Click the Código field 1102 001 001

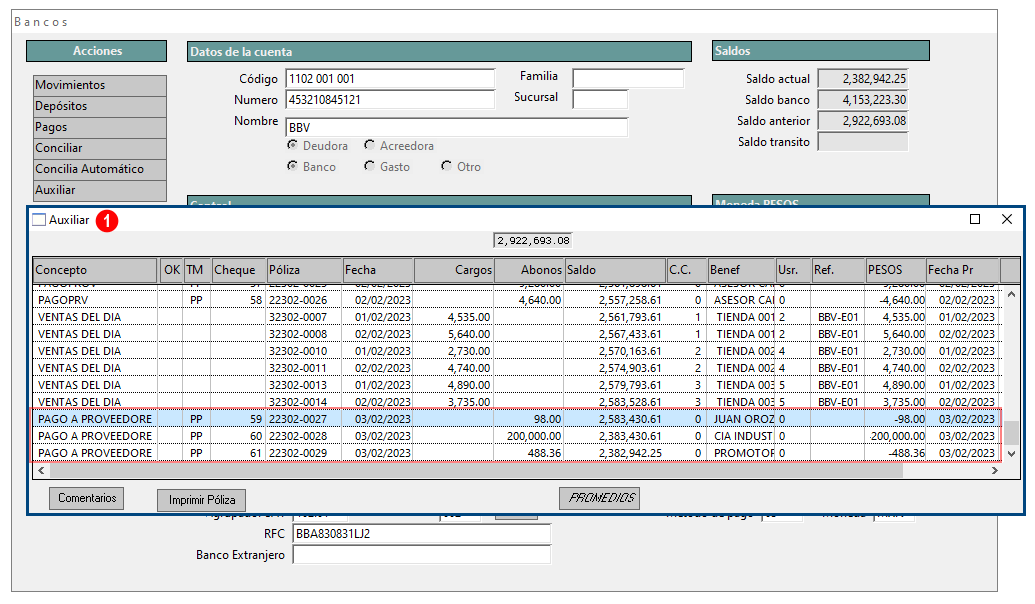click(x=390, y=79)
